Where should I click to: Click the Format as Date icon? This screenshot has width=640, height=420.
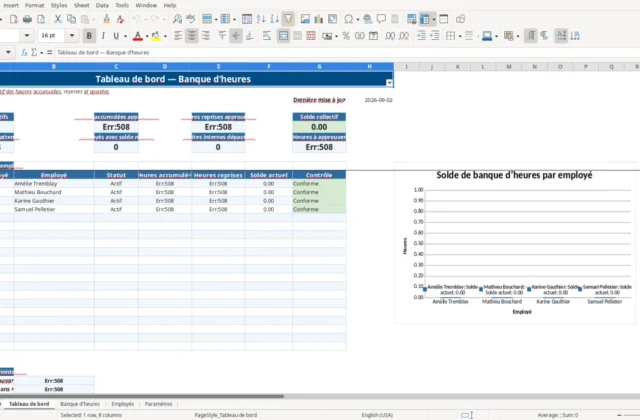[373, 36]
